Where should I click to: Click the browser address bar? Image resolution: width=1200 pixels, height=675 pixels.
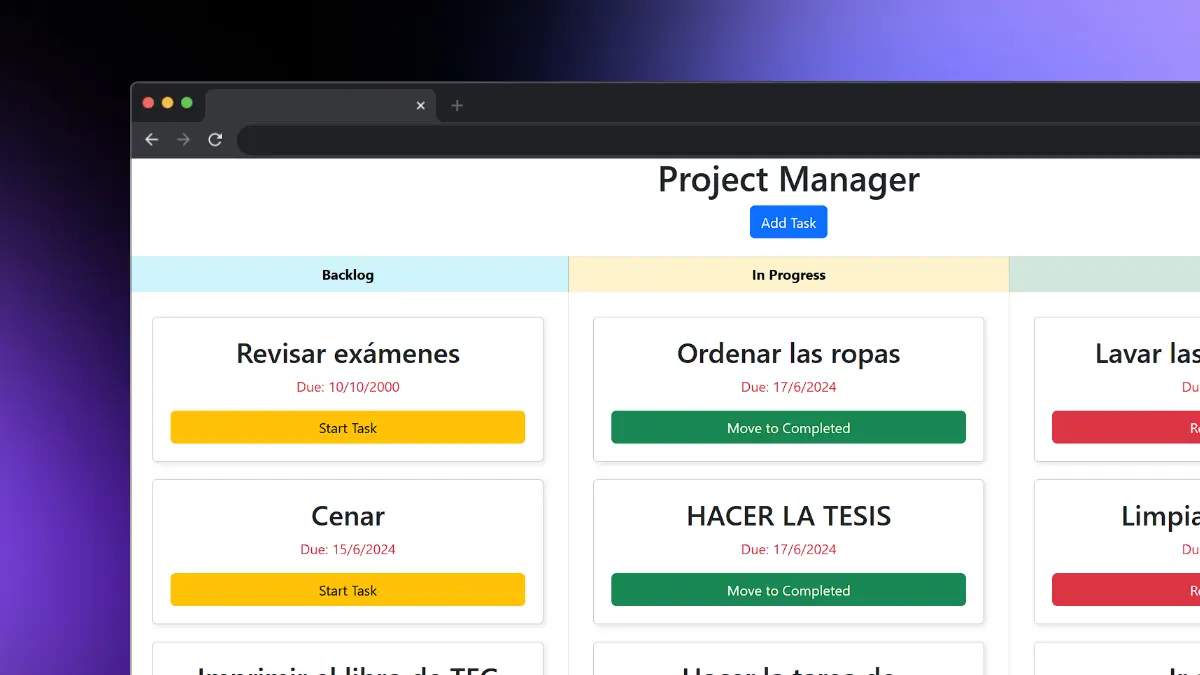point(700,140)
